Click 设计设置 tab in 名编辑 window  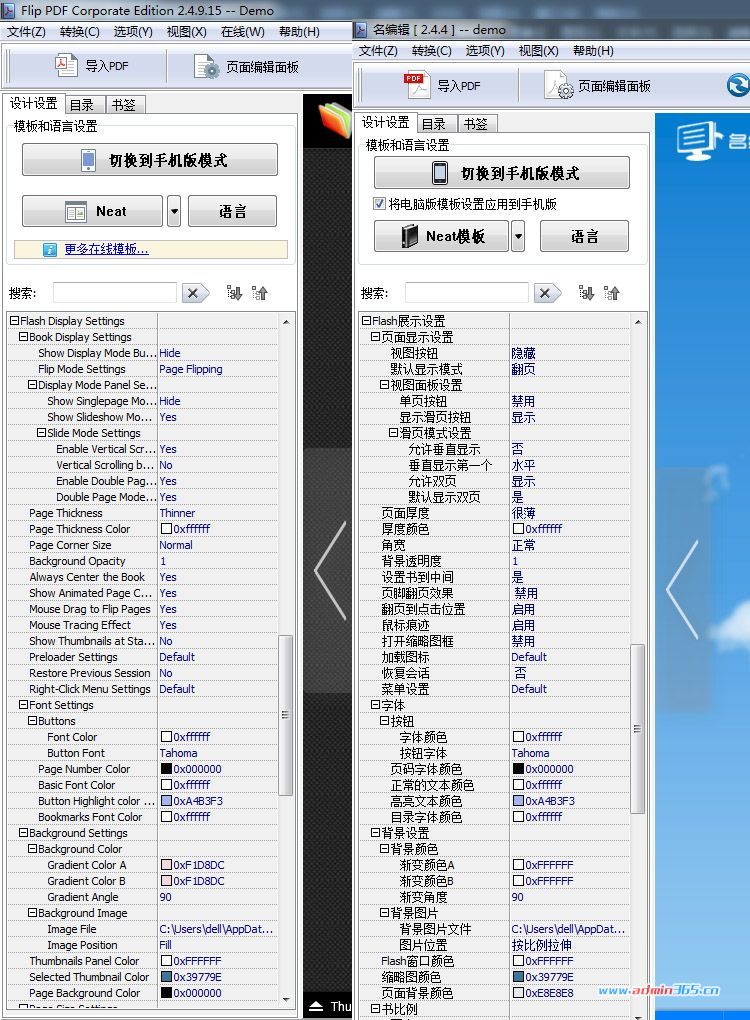(x=385, y=122)
